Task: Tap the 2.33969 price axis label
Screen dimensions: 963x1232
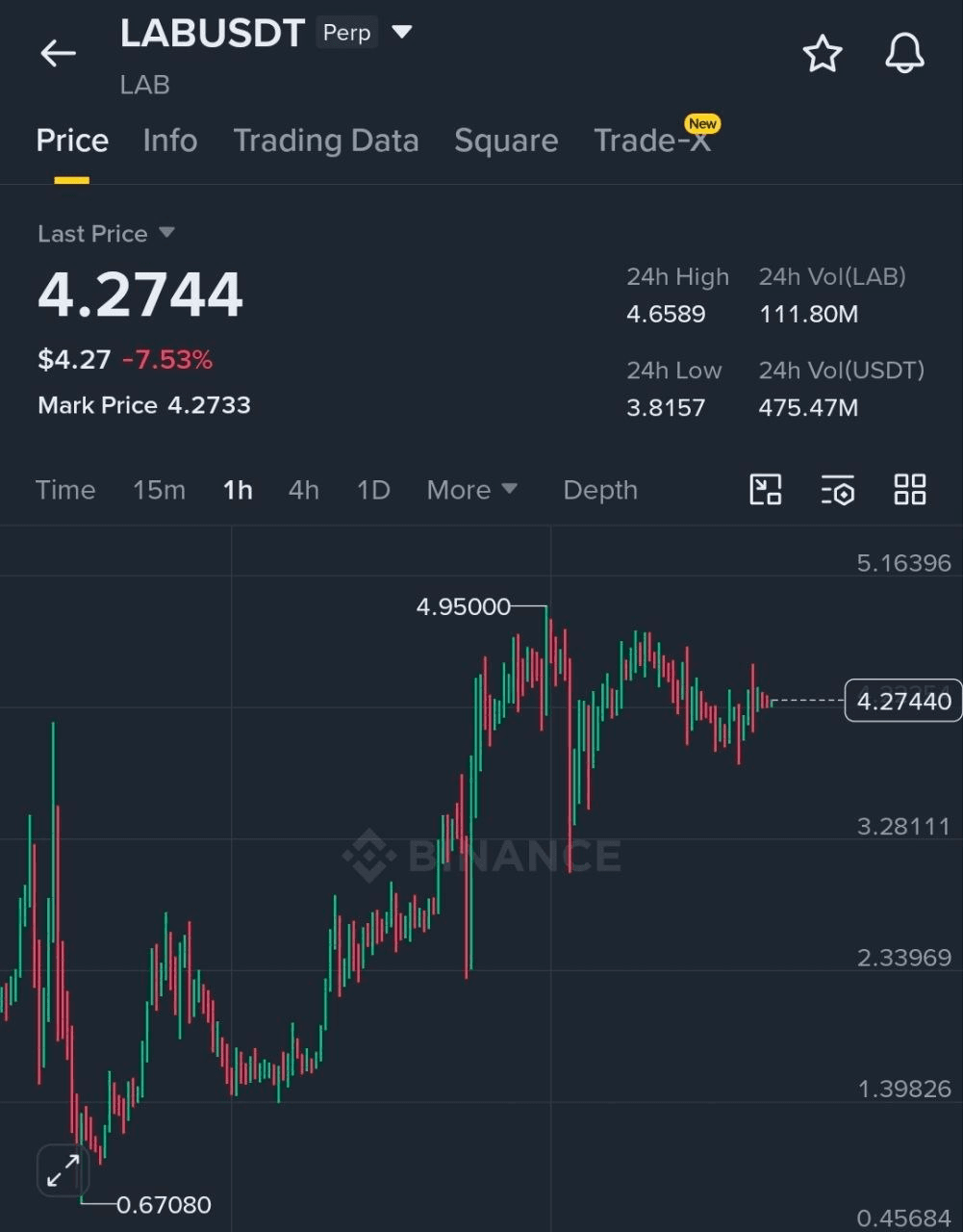Action: 903,958
